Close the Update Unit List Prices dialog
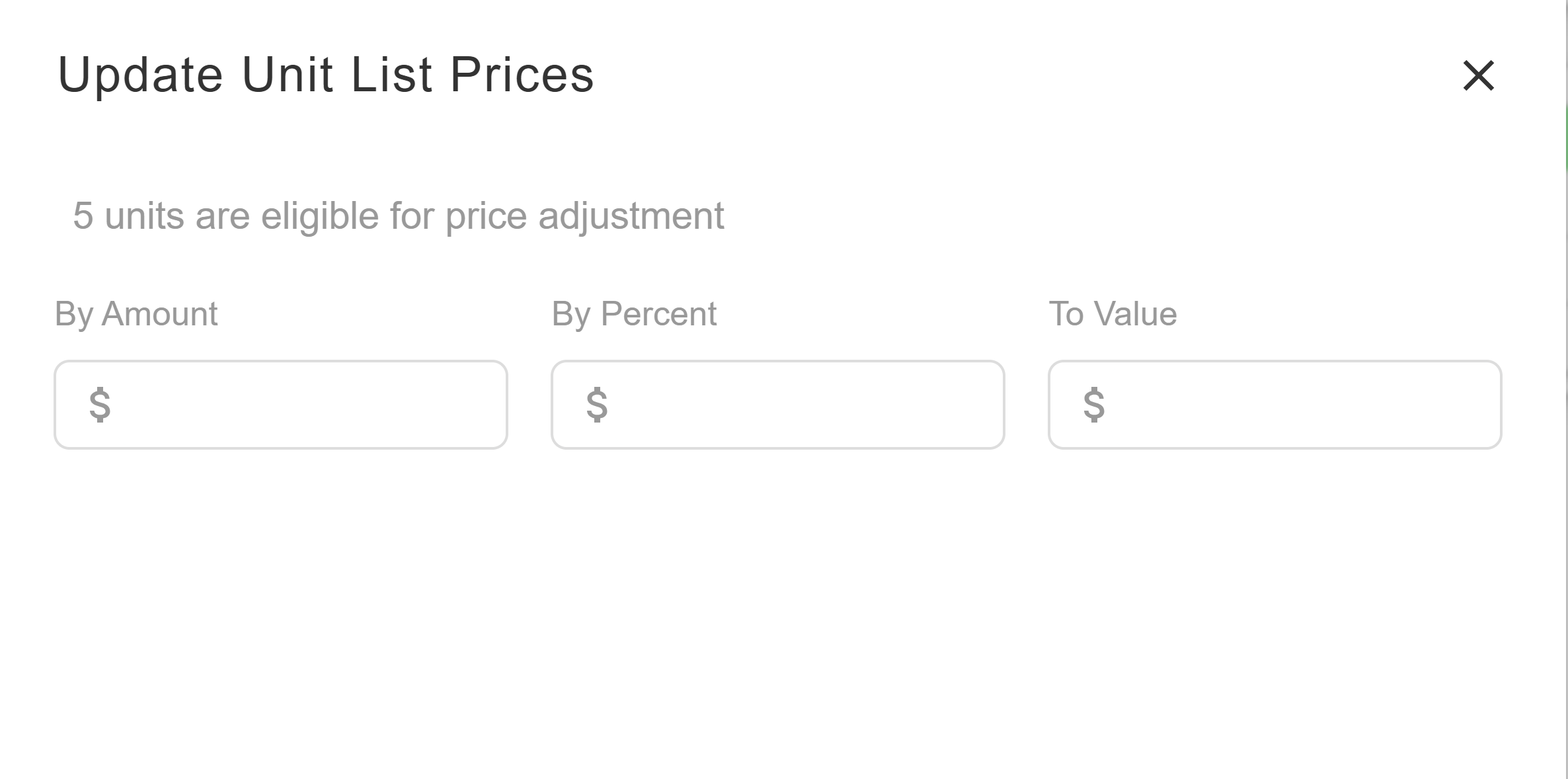This screenshot has width=1568, height=779. (x=1479, y=77)
